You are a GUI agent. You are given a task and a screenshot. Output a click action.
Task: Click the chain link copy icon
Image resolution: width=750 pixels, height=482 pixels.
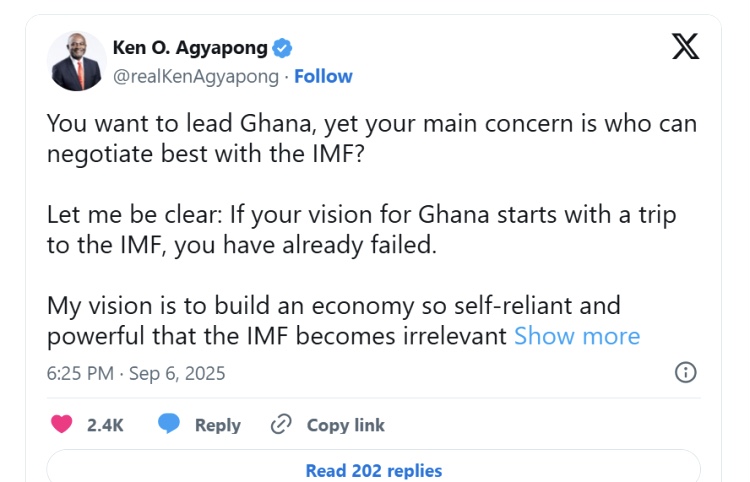coord(281,424)
